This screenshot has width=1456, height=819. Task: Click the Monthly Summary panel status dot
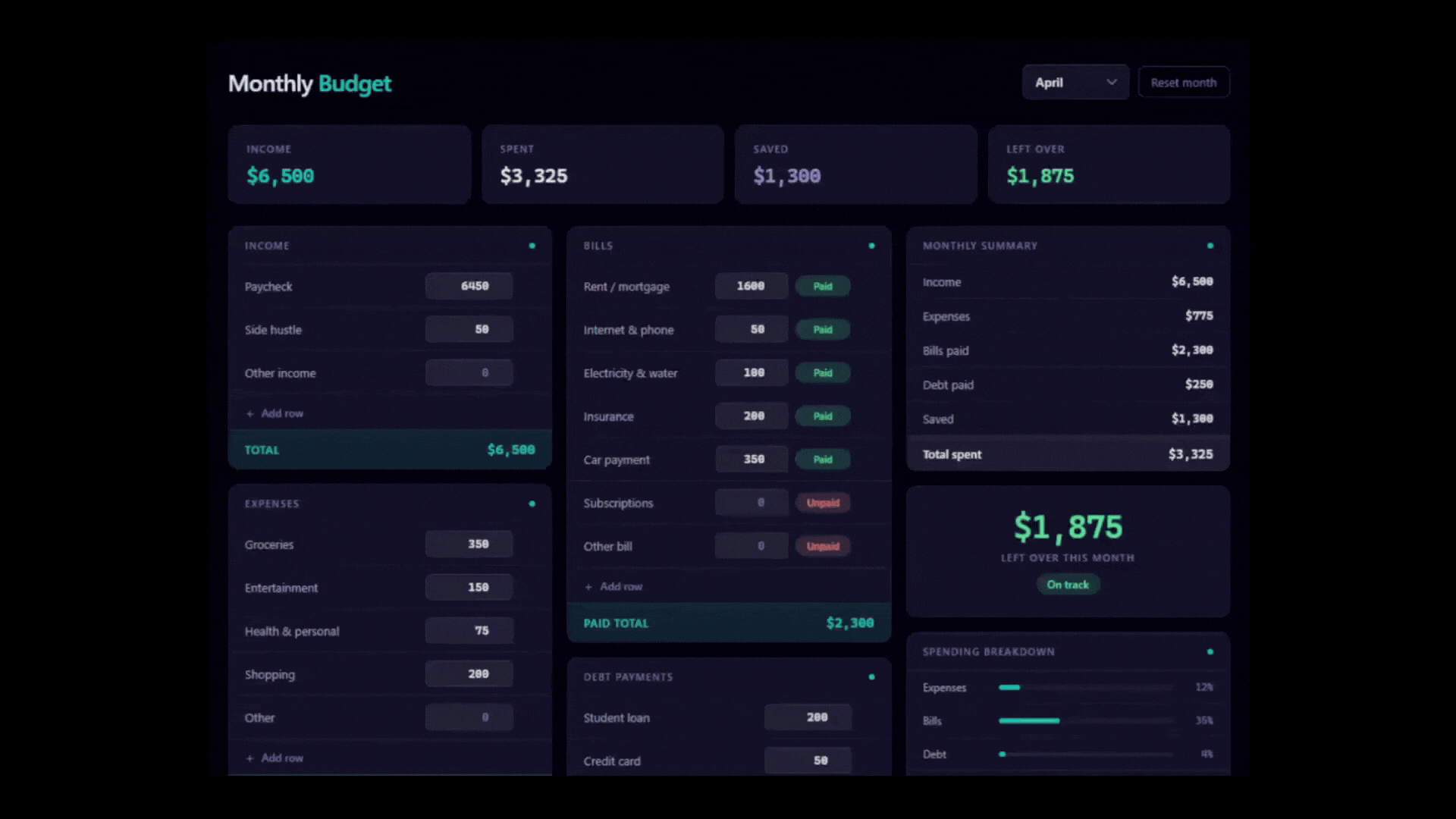click(1210, 246)
